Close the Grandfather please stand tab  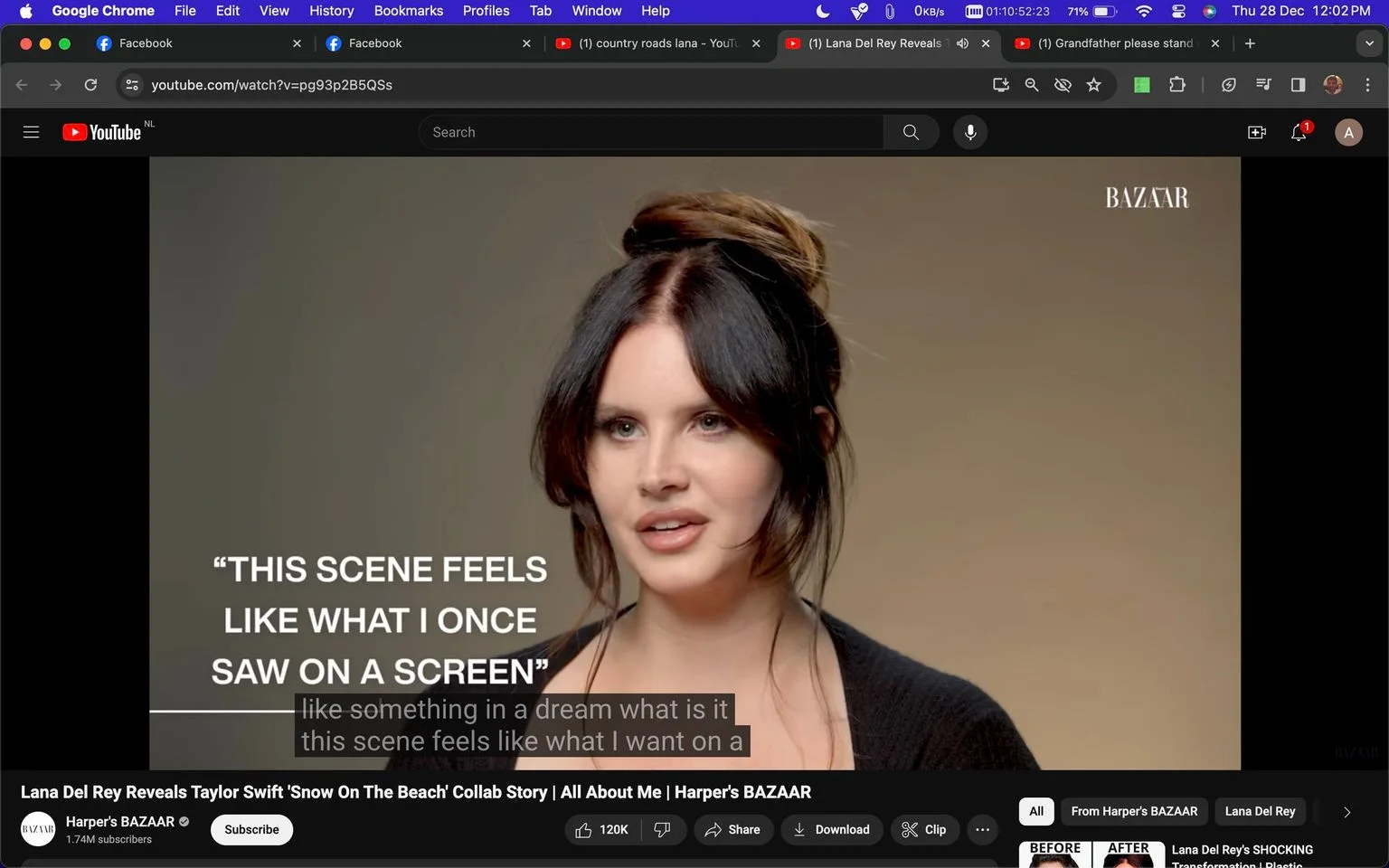click(1215, 43)
